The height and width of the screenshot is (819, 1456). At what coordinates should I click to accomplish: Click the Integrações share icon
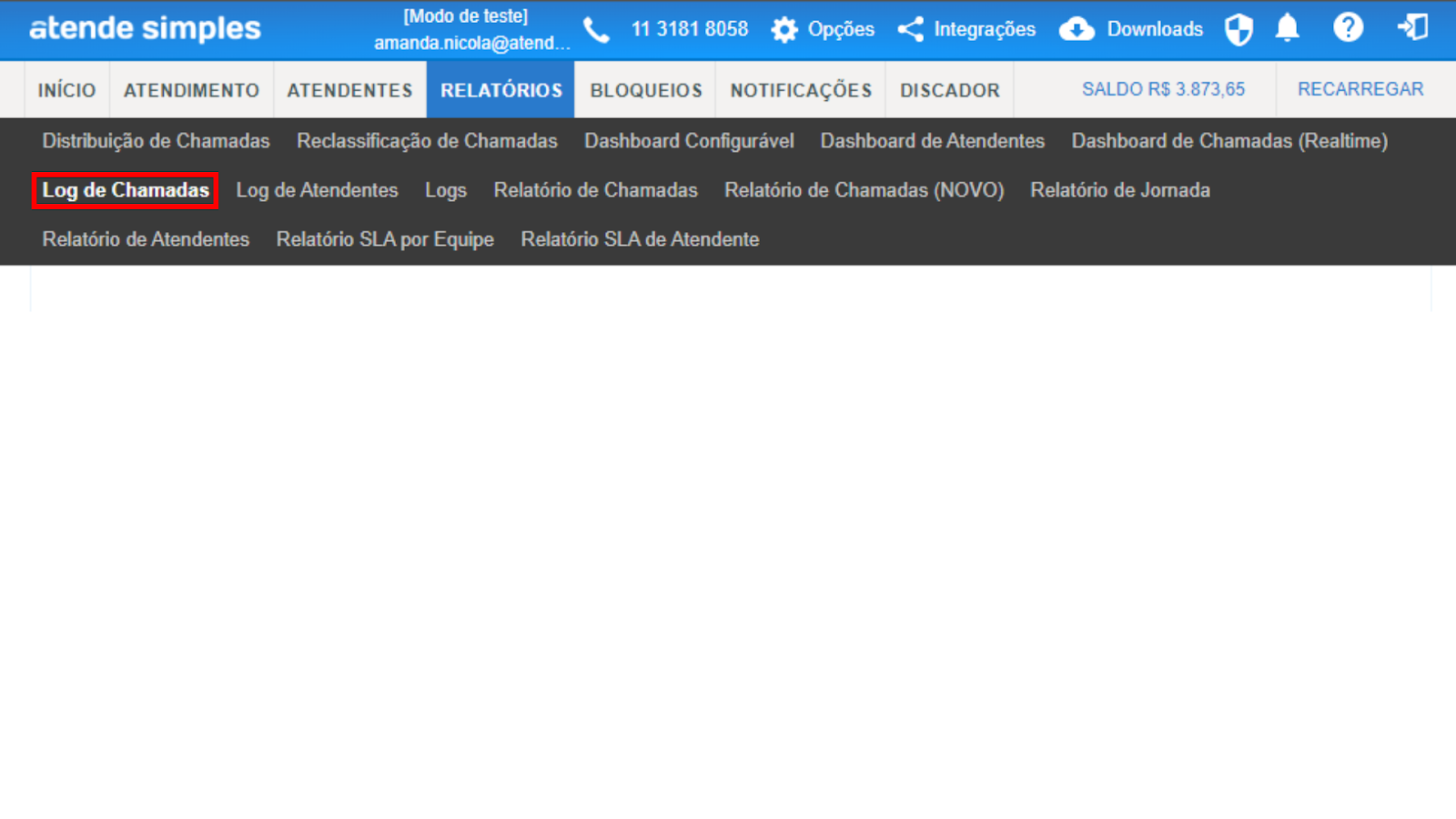[x=910, y=29]
